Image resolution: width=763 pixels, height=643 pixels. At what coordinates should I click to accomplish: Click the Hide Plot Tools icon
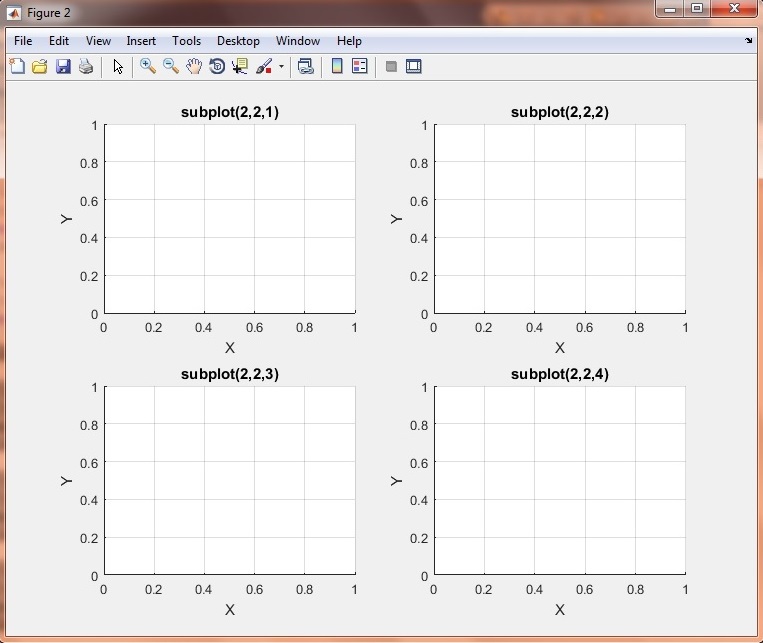(x=391, y=66)
